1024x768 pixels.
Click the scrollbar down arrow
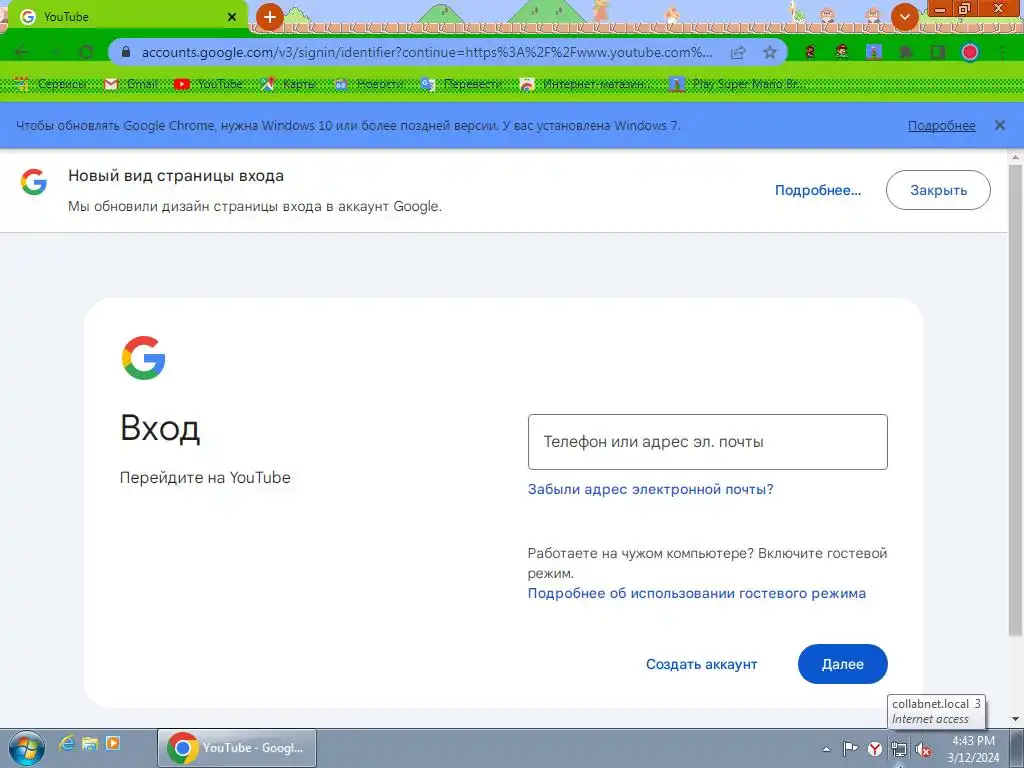point(1016,719)
